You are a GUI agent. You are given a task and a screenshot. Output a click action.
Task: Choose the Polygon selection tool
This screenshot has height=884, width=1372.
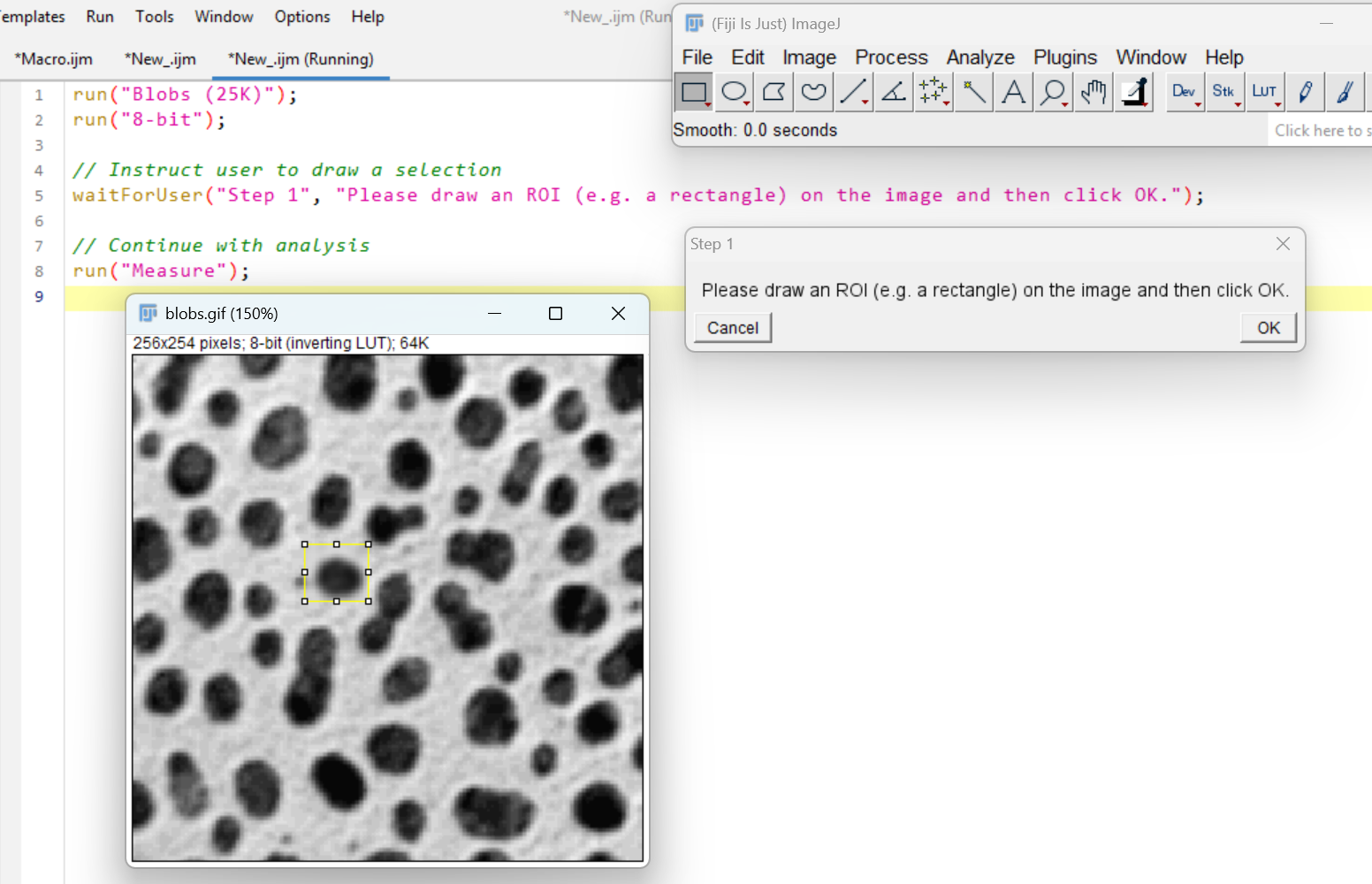click(x=774, y=92)
